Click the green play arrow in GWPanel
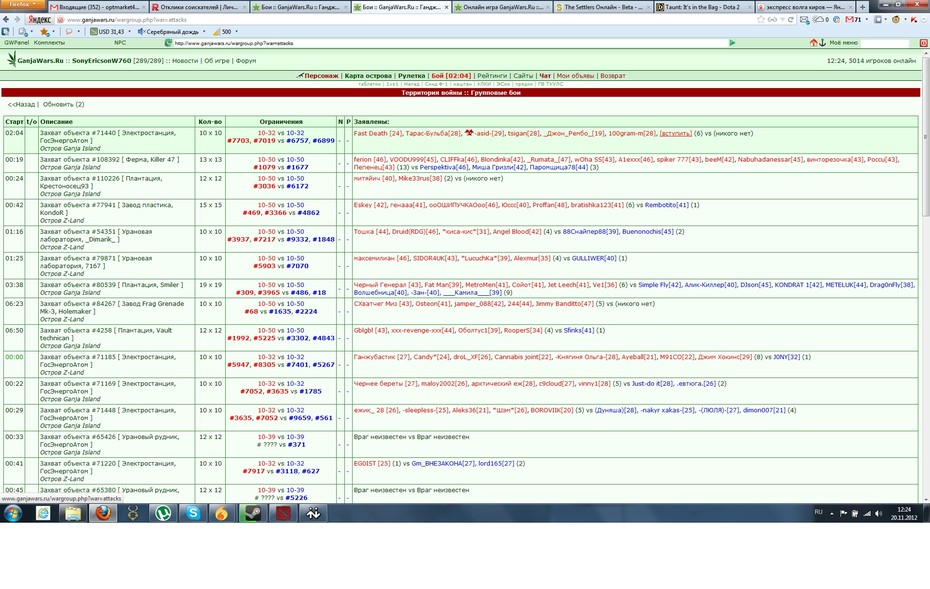Screen dimensions: 930x589 732,43
